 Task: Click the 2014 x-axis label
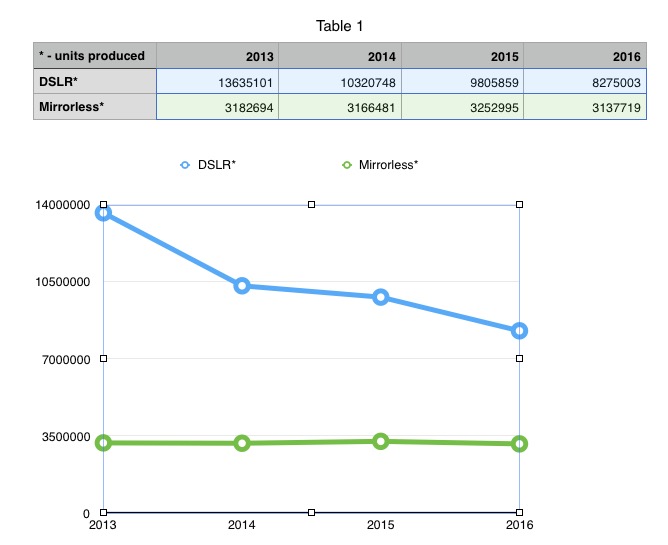click(x=242, y=525)
